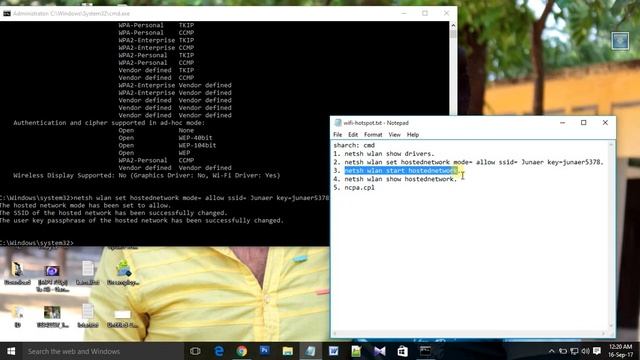This screenshot has width=640, height=360.
Task: Select the purple swirl desktop shortcut
Action: 52,277
